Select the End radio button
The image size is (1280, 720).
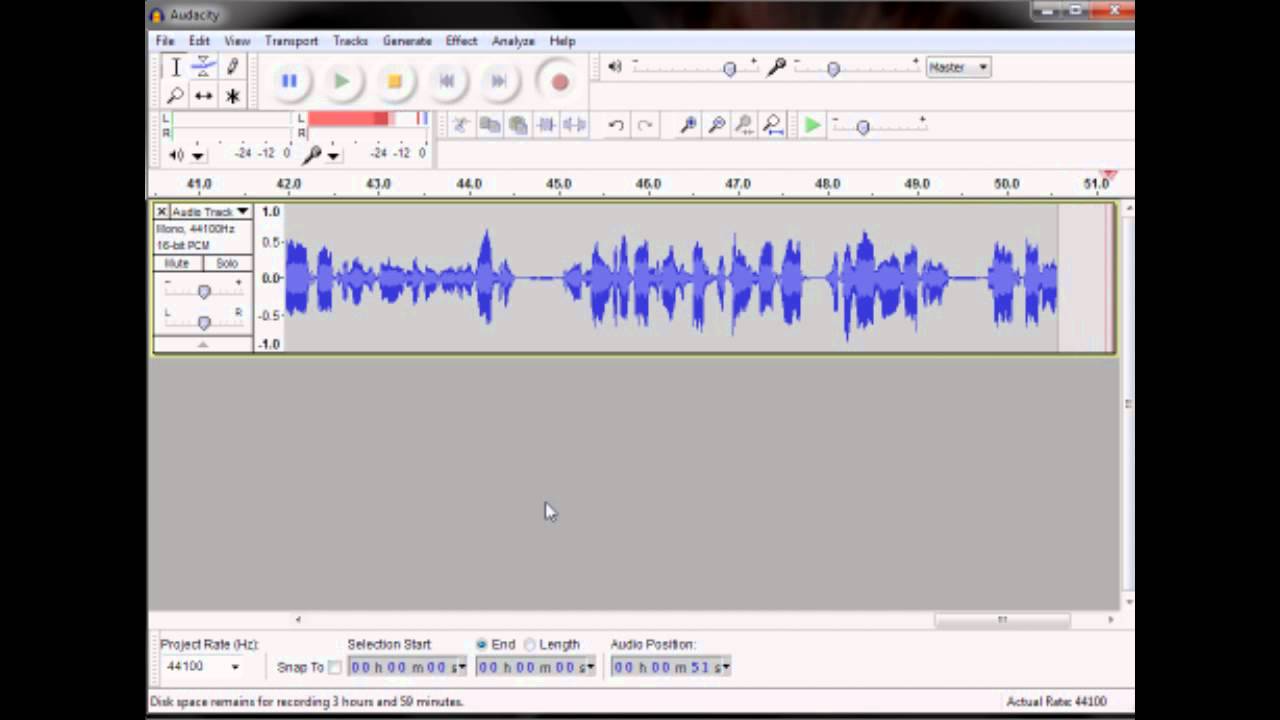click(482, 645)
